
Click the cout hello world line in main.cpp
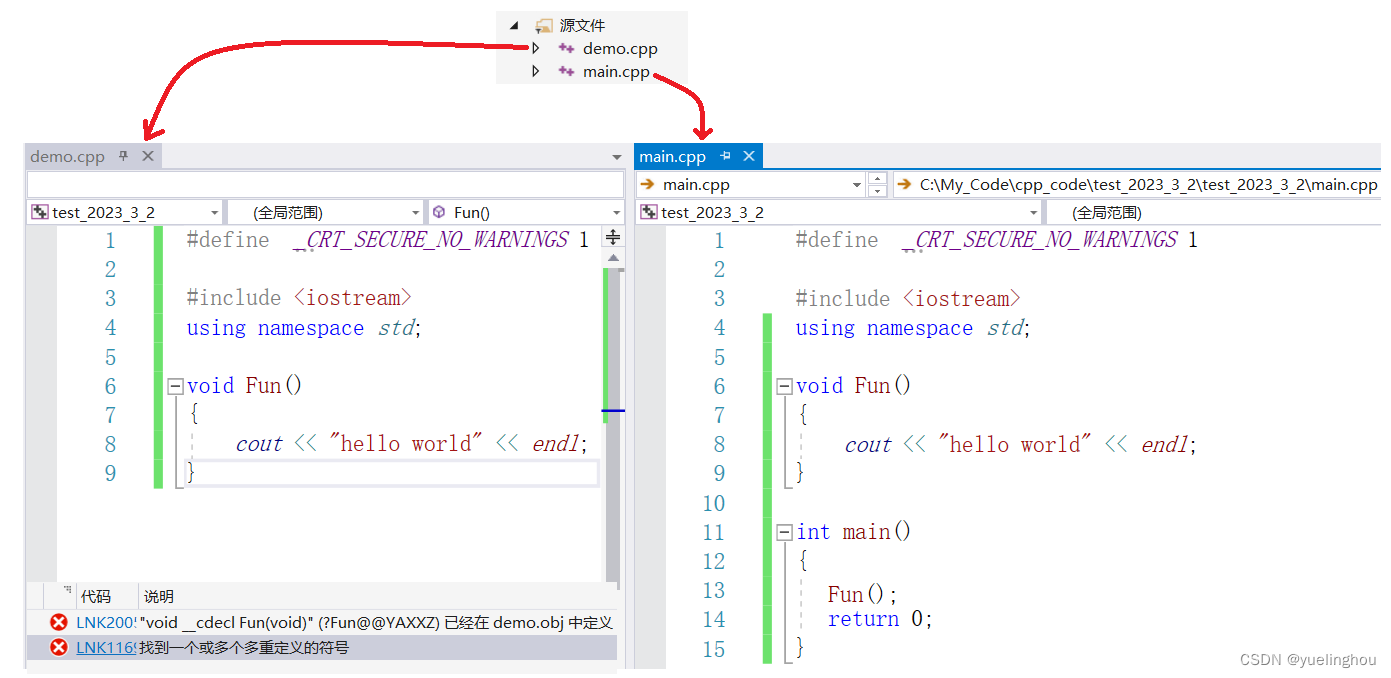click(x=1021, y=444)
